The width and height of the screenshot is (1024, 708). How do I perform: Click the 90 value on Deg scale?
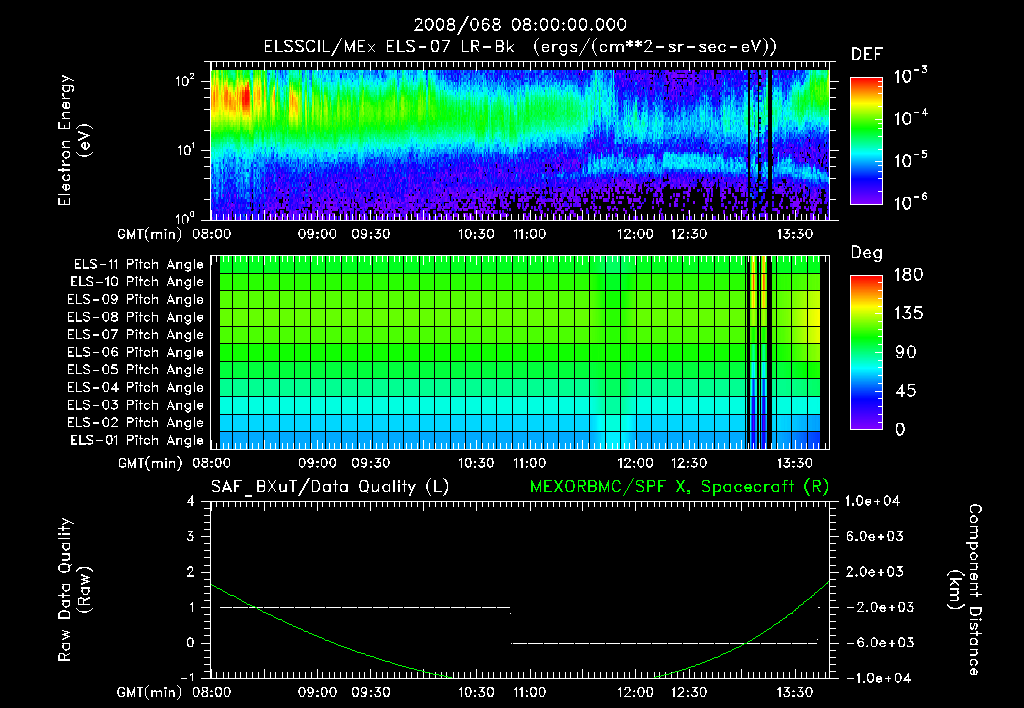(x=906, y=353)
